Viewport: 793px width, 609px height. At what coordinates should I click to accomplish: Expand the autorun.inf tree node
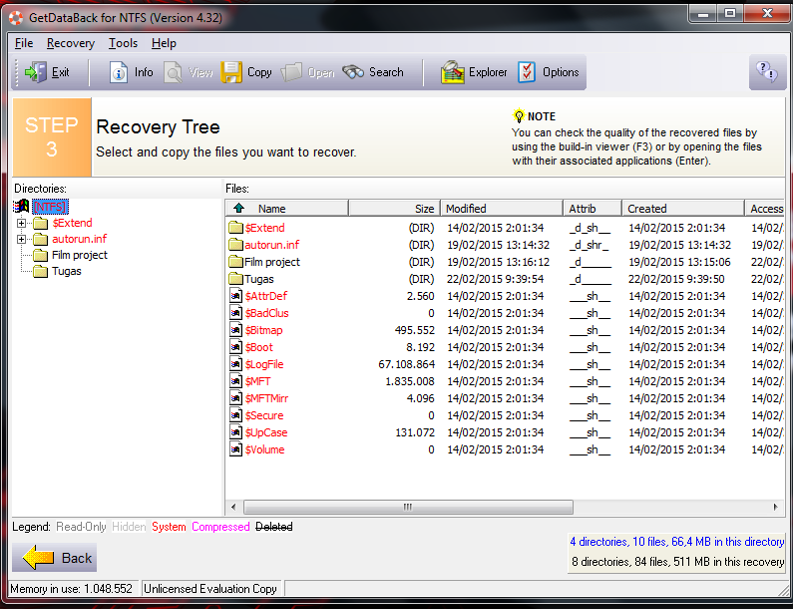click(21, 239)
